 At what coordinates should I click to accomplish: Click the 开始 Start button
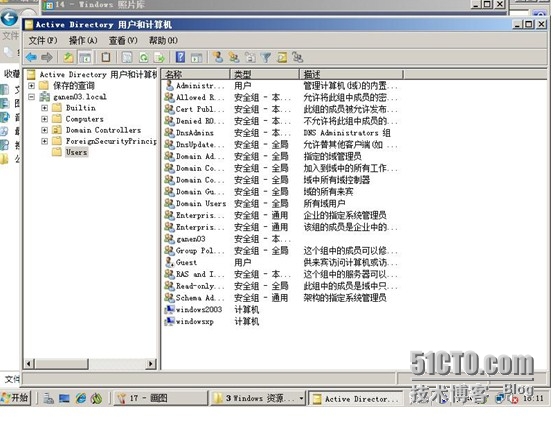tap(16, 398)
